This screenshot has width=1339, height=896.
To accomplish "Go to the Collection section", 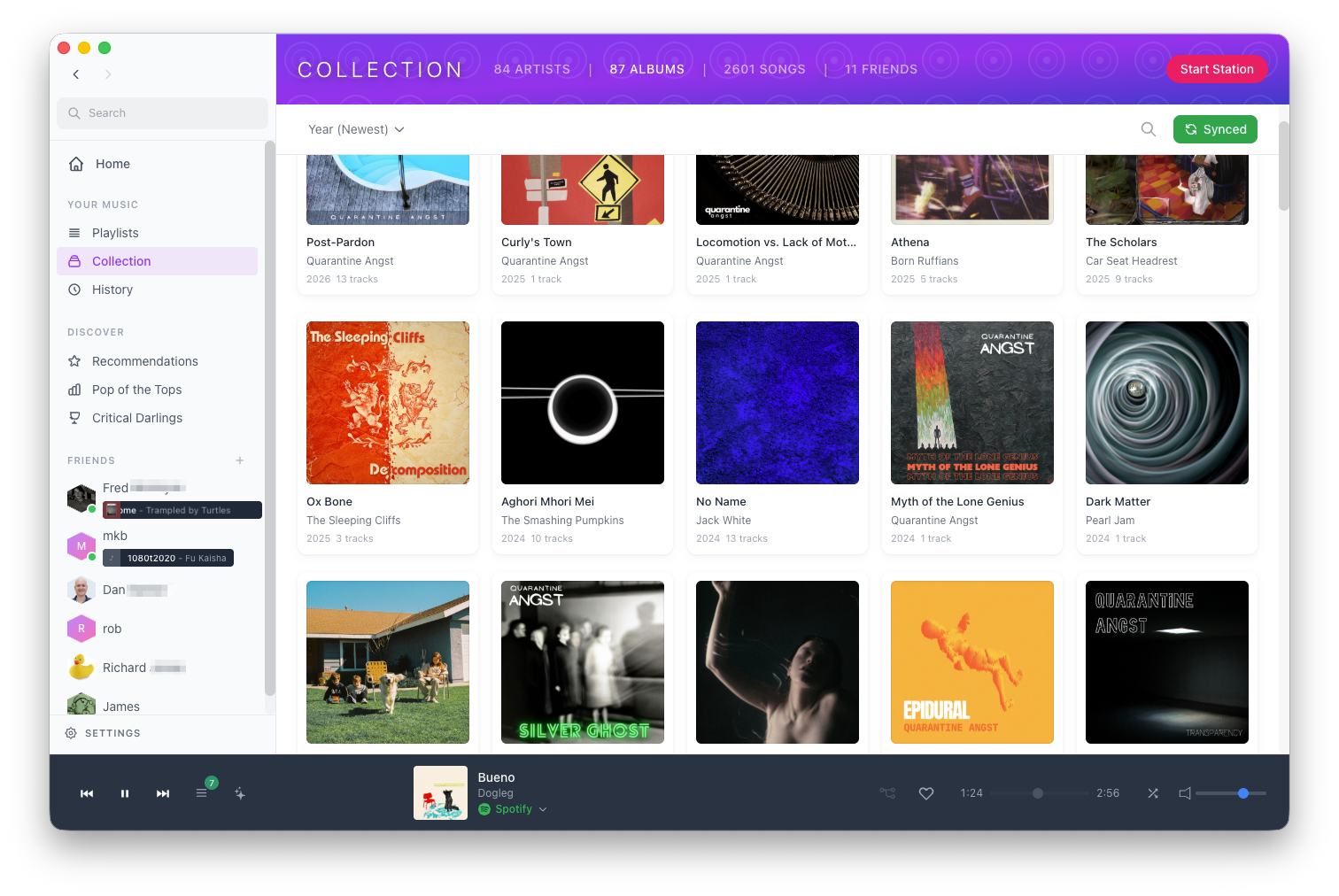I will [x=120, y=261].
